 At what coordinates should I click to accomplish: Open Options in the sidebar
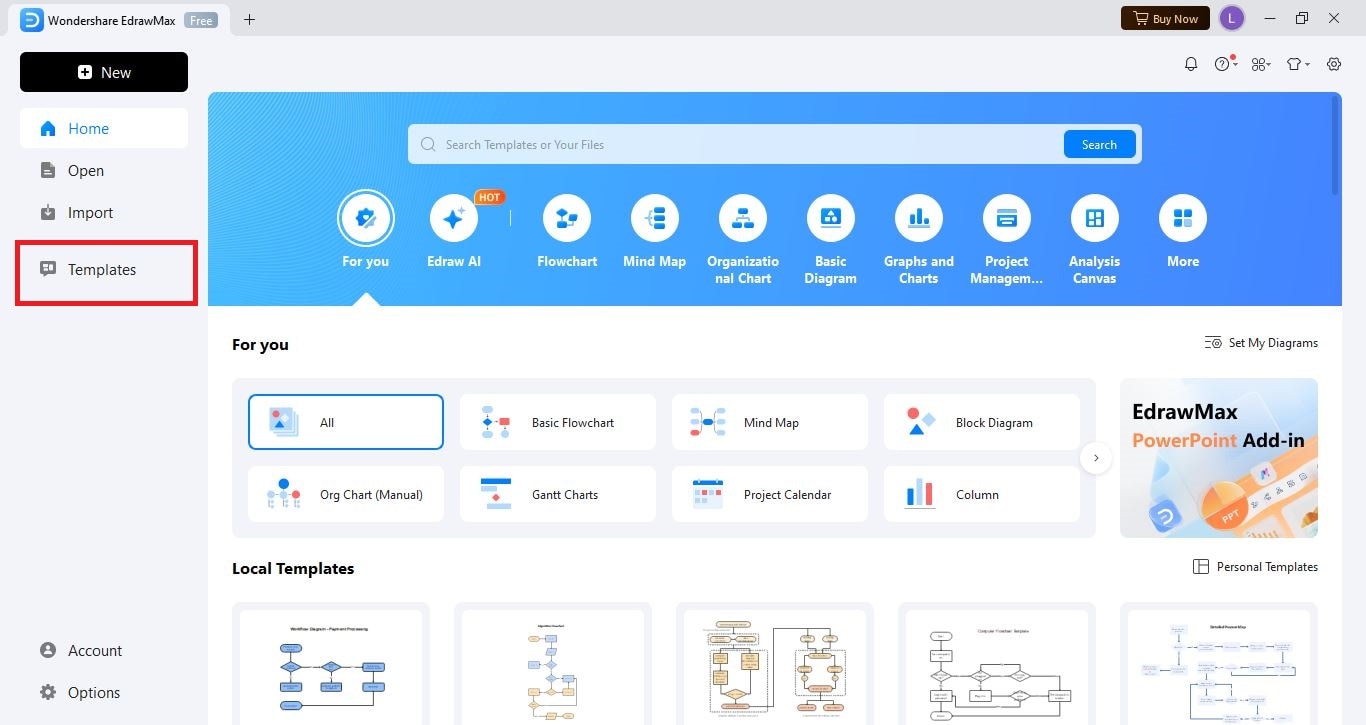pos(104,692)
